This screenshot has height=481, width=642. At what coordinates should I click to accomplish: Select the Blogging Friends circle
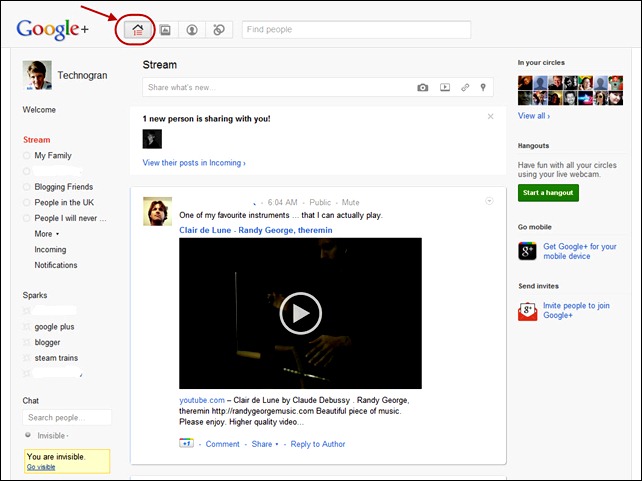pos(63,187)
